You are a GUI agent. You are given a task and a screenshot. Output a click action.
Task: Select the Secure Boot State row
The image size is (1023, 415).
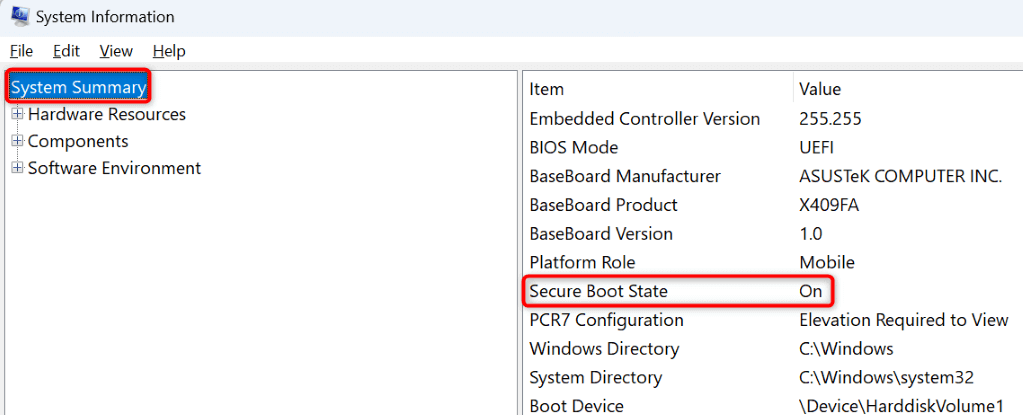[598, 291]
